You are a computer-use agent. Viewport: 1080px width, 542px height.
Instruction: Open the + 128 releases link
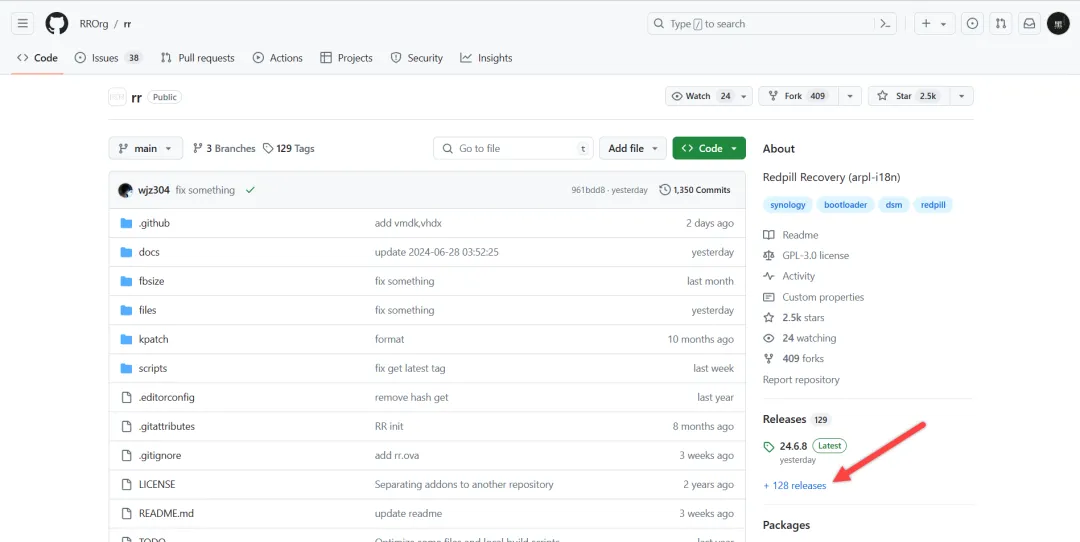point(794,486)
